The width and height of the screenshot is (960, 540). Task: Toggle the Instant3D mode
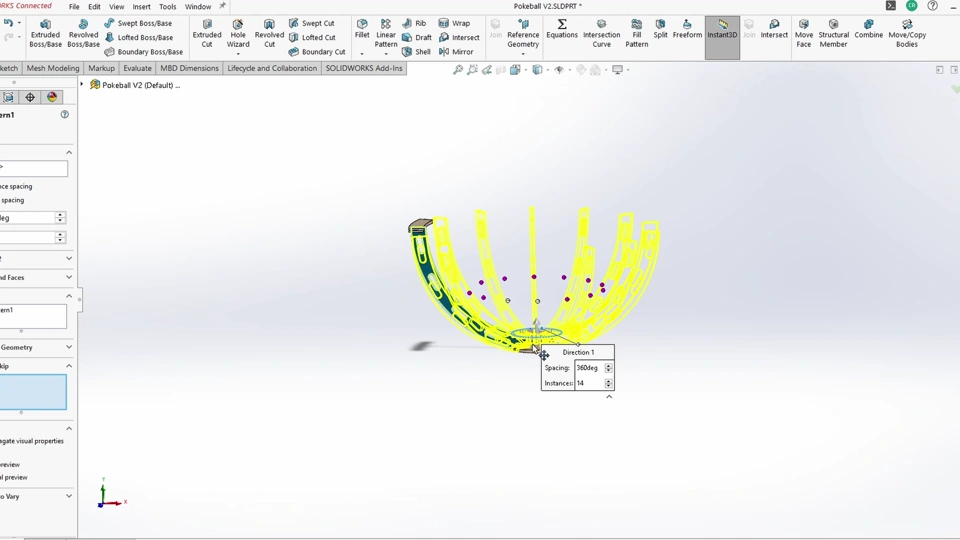coord(722,37)
